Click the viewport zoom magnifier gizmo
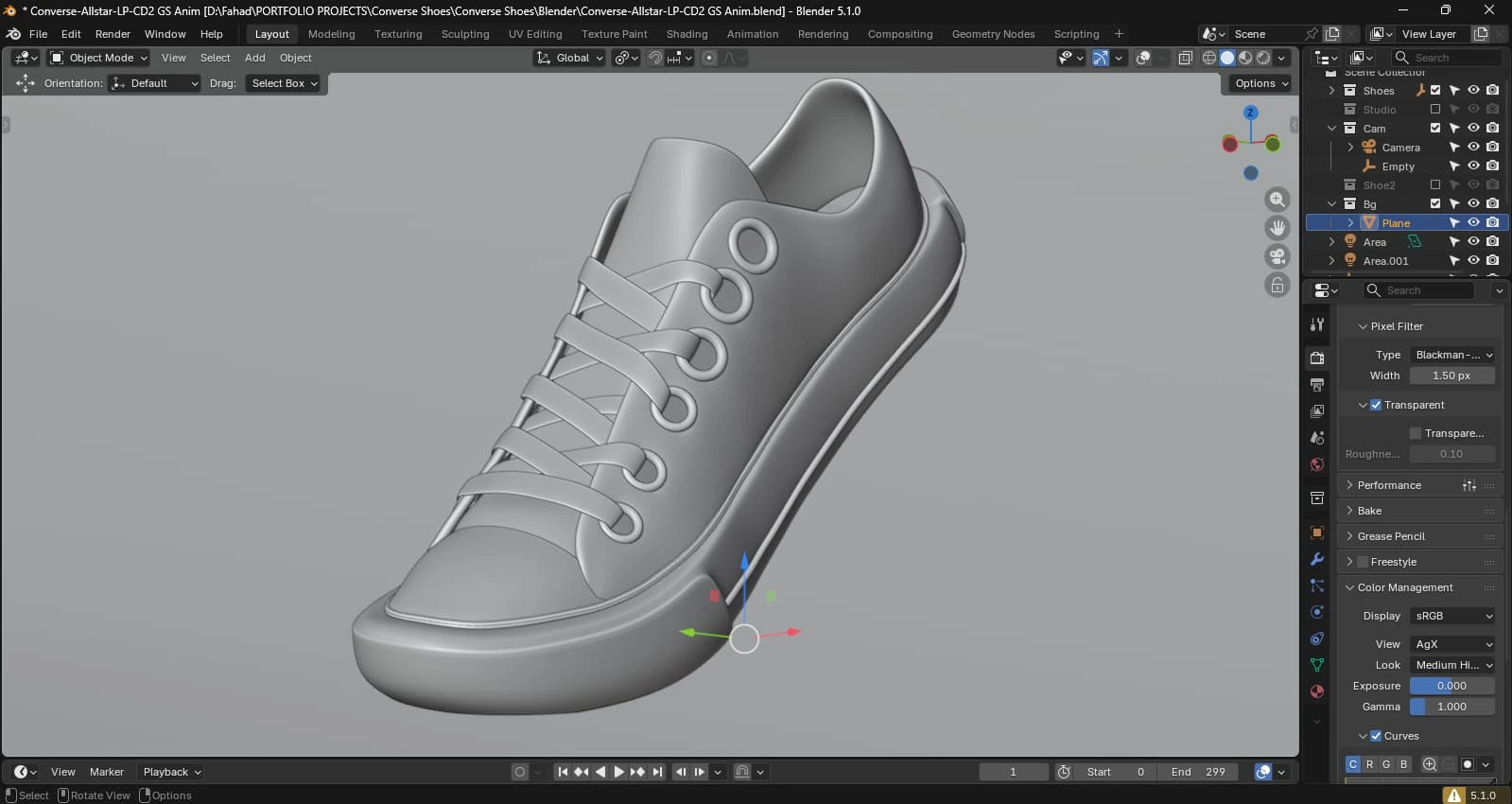This screenshot has width=1512, height=804. [1277, 200]
